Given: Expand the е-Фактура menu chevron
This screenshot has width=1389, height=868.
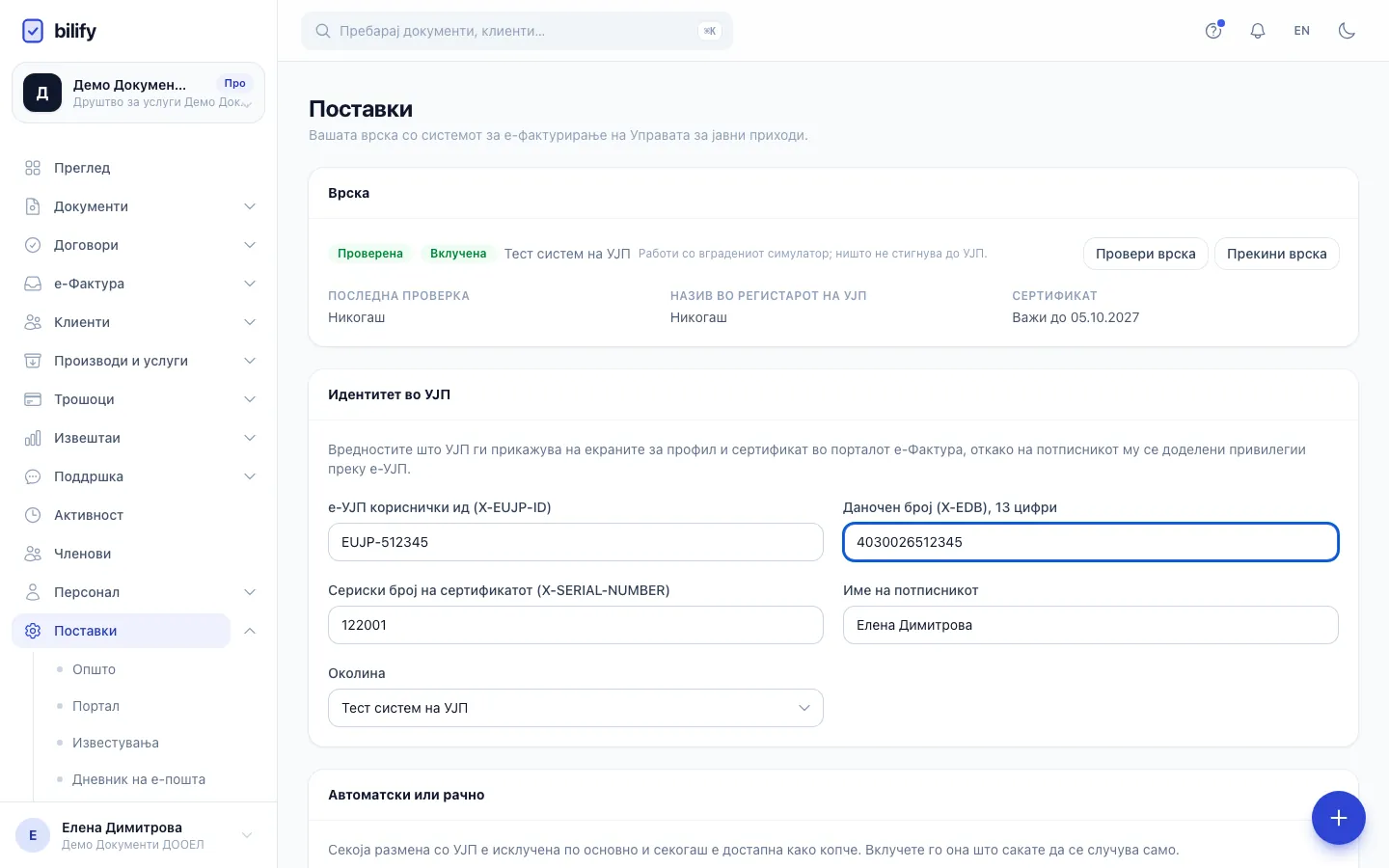Looking at the screenshot, I should pos(250,284).
